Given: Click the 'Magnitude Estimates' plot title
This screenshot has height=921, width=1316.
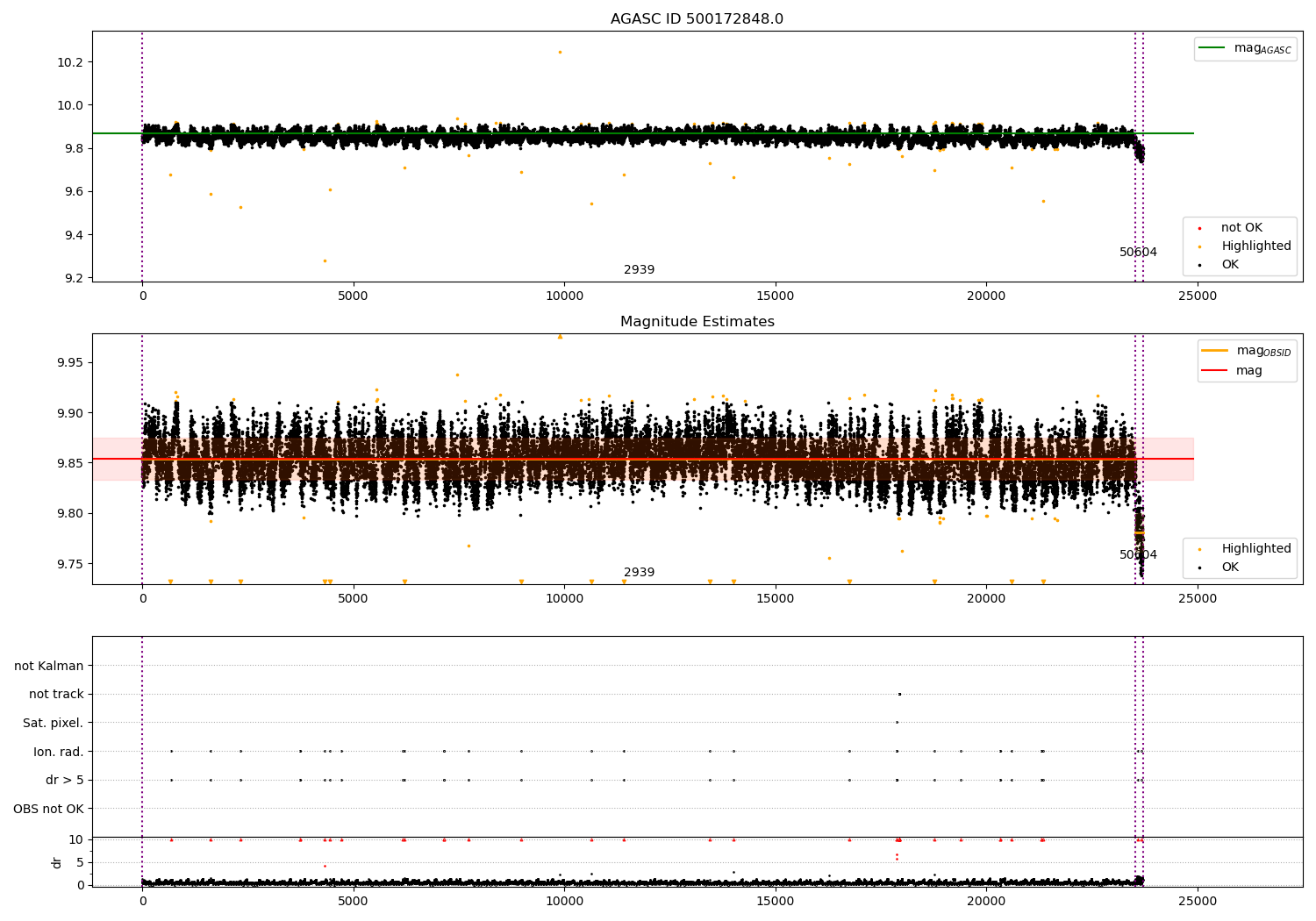Looking at the screenshot, I should (697, 322).
